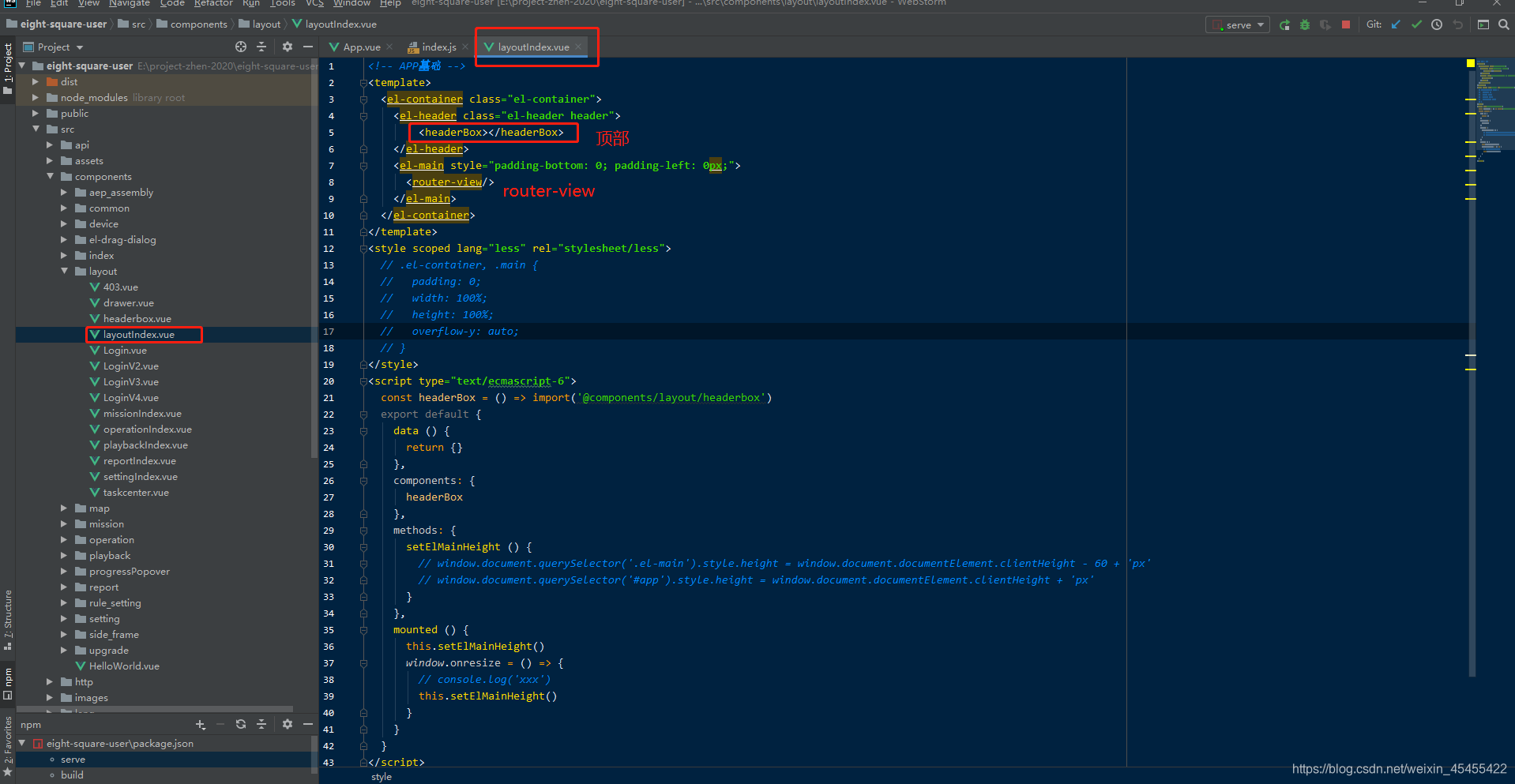
Task: Hide the Project tool window
Action: coord(308,47)
